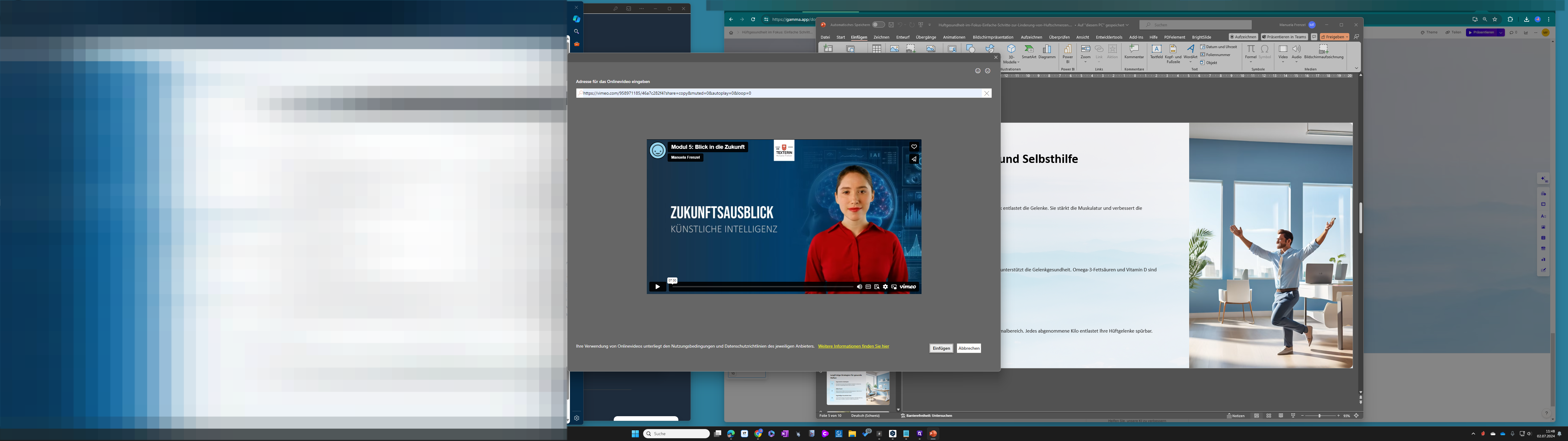Switch to the Entwurf ribbon tab
The height and width of the screenshot is (441, 1568).
coord(903,37)
